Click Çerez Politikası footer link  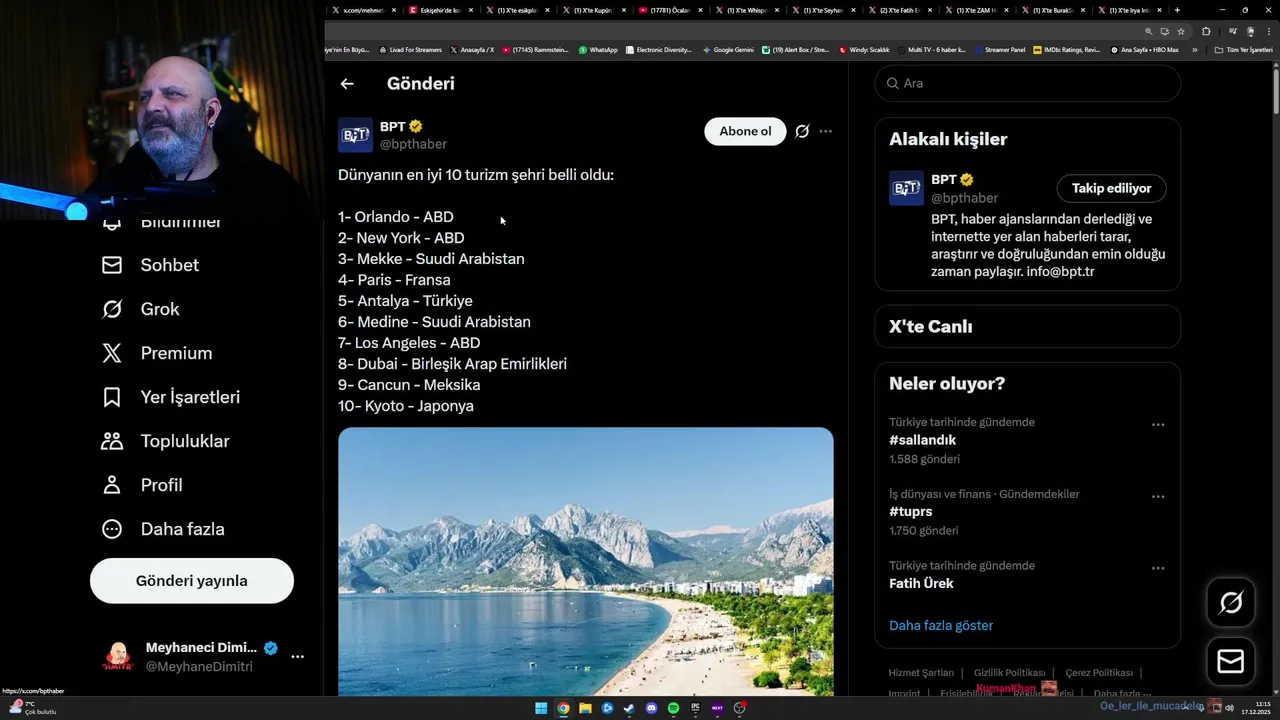[1099, 673]
